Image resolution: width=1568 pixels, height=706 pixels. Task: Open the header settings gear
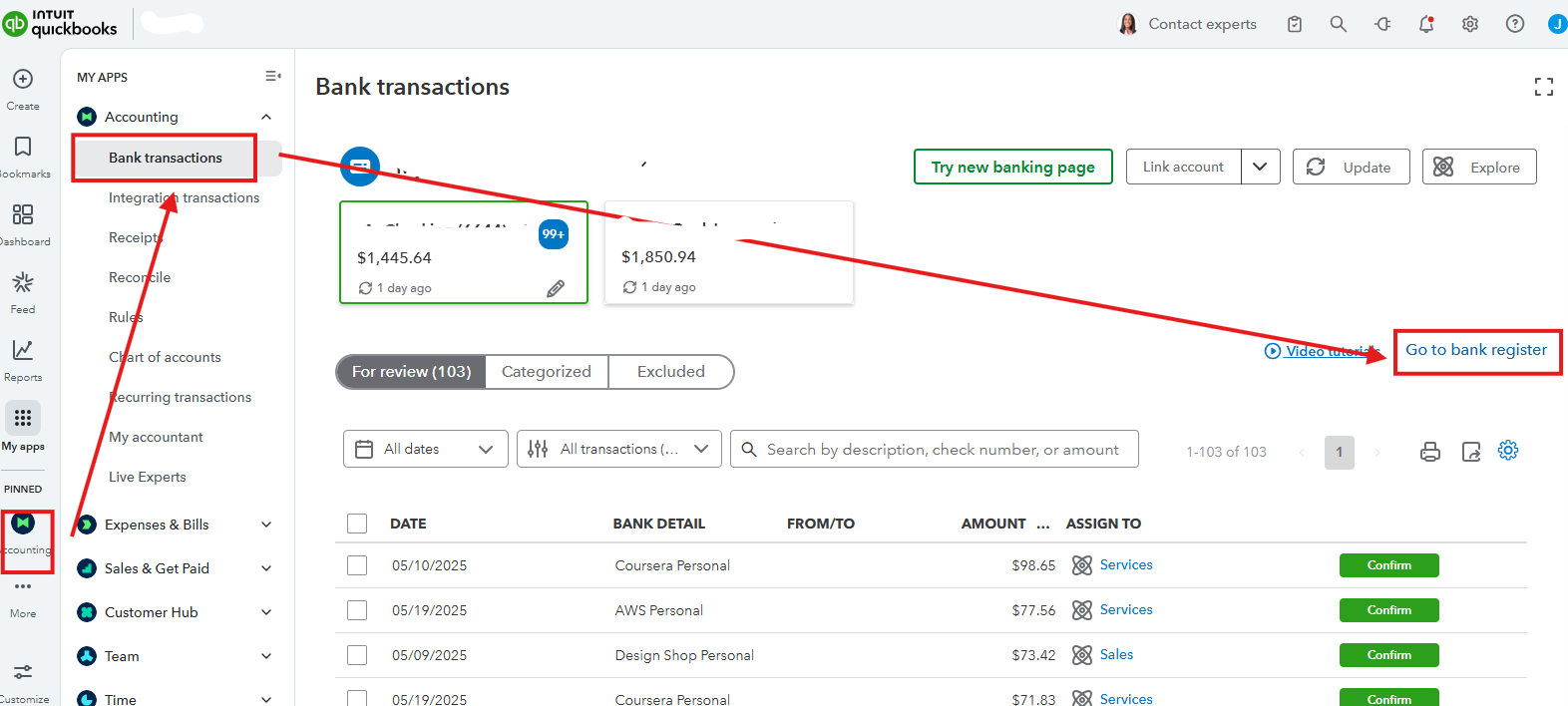1470,24
